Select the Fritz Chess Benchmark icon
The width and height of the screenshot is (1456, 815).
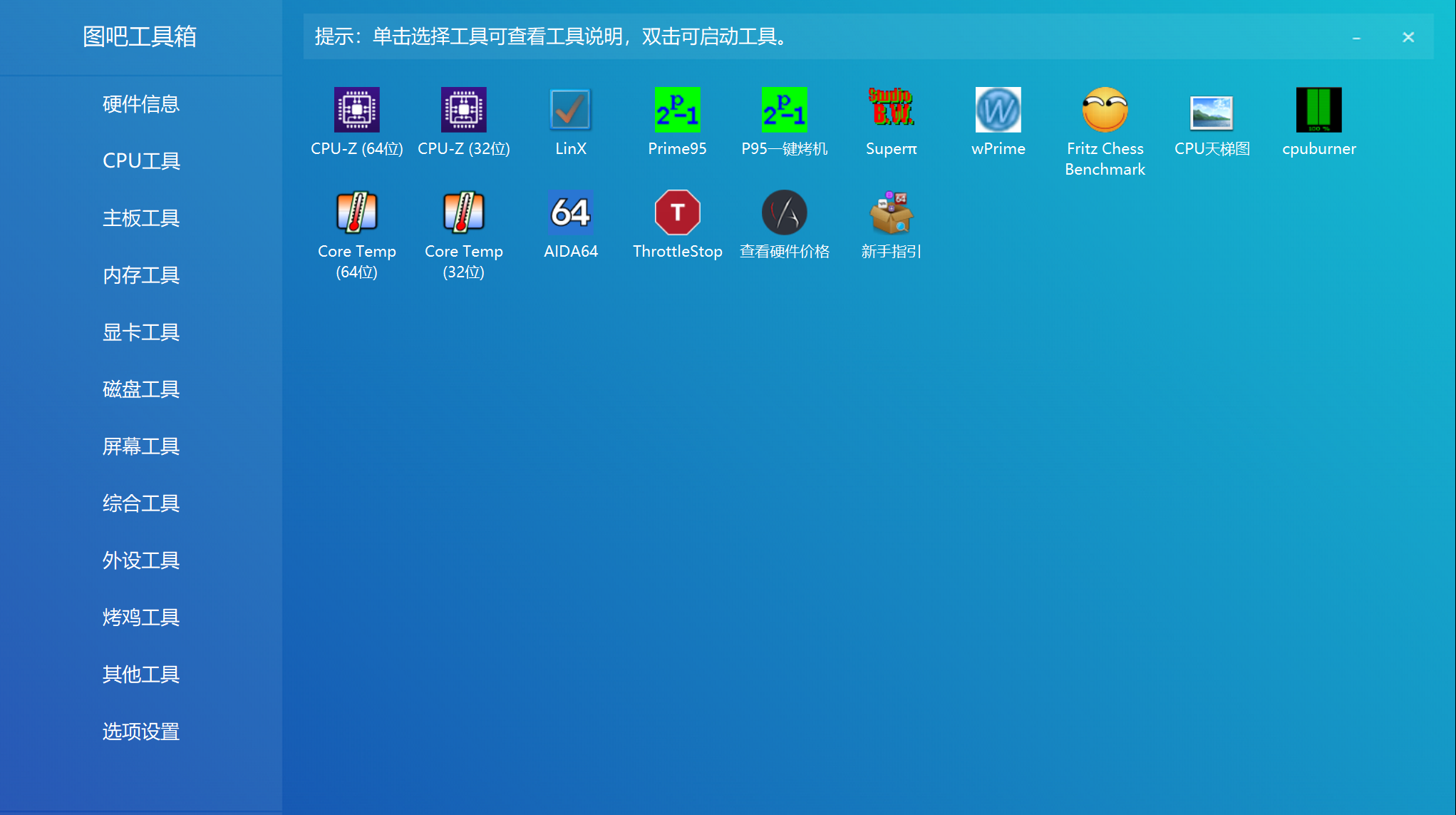pyautogui.click(x=1105, y=110)
